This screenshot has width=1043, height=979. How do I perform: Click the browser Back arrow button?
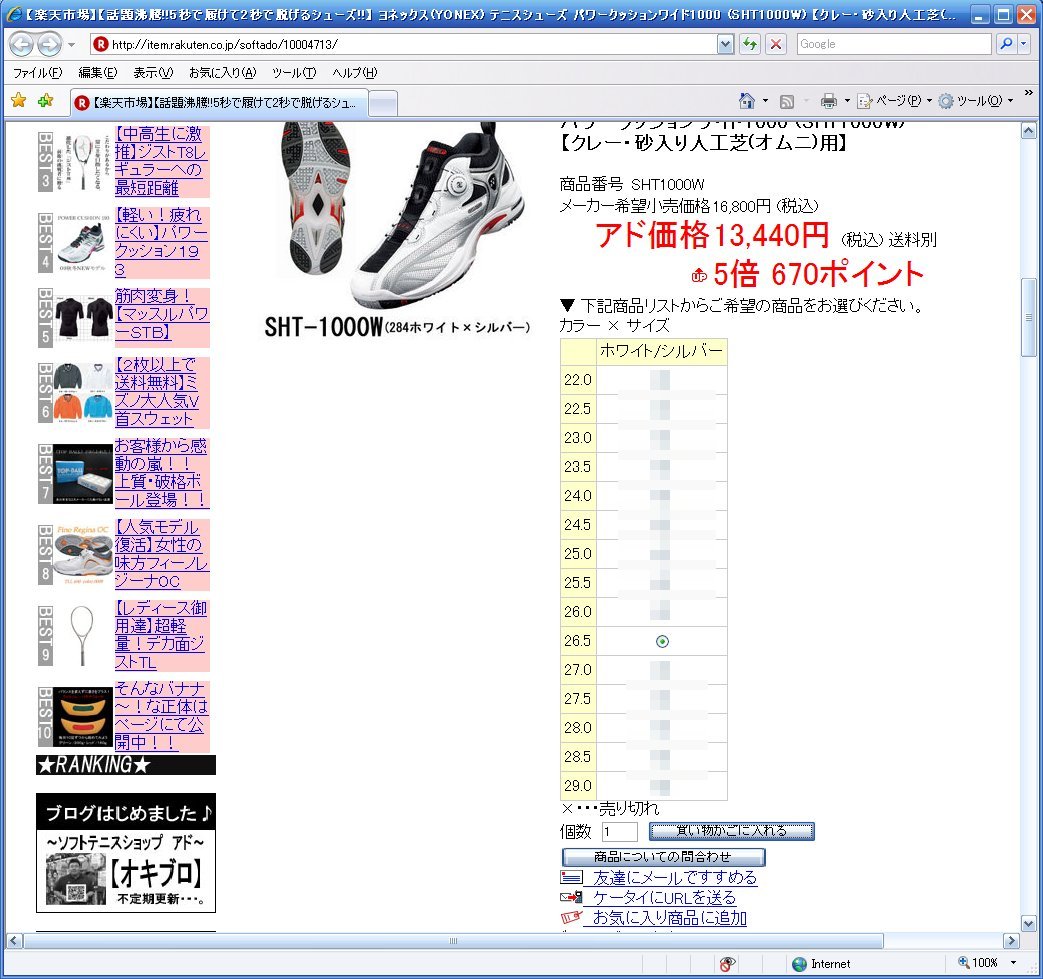(22, 45)
